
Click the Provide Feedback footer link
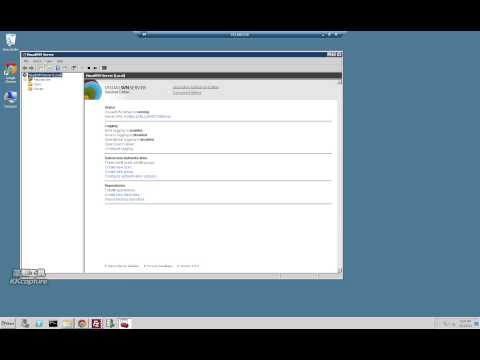coord(159,266)
